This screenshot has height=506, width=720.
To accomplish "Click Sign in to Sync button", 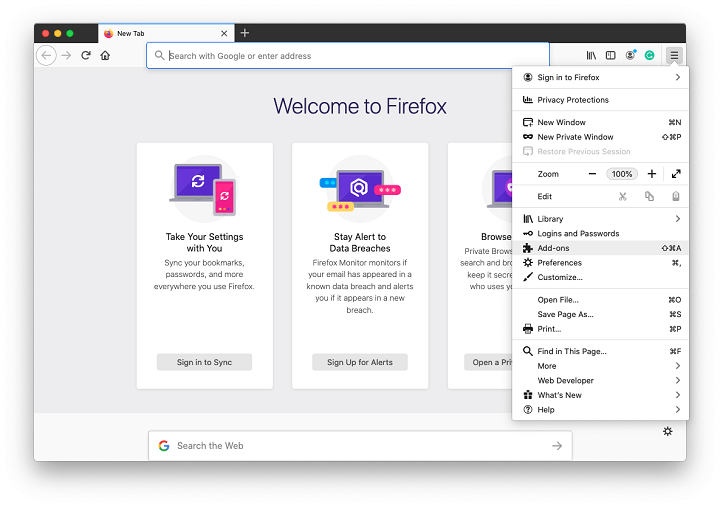I will 204,362.
